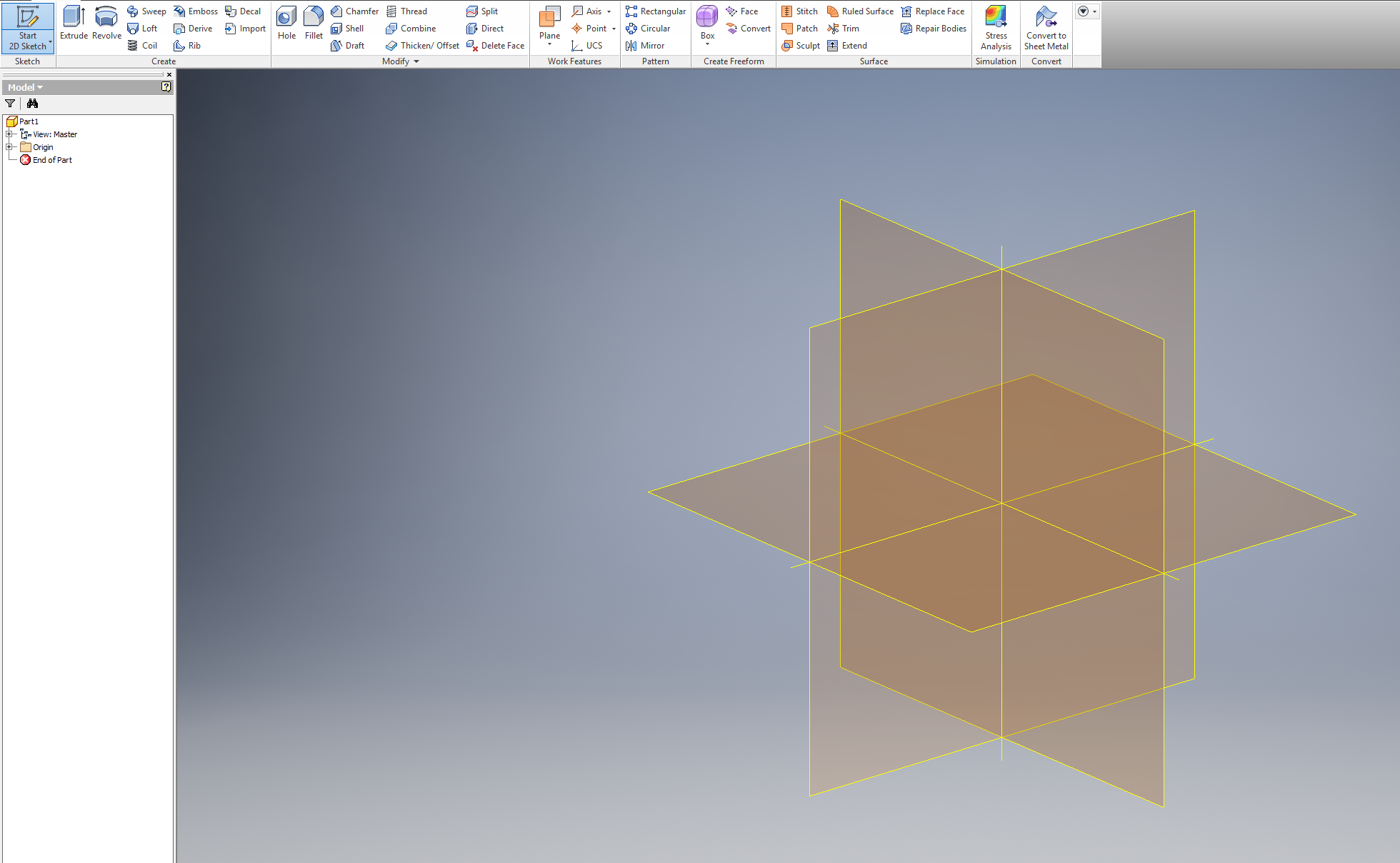The width and height of the screenshot is (1400, 863).
Task: Open the Model browser menu
Action: (38, 86)
